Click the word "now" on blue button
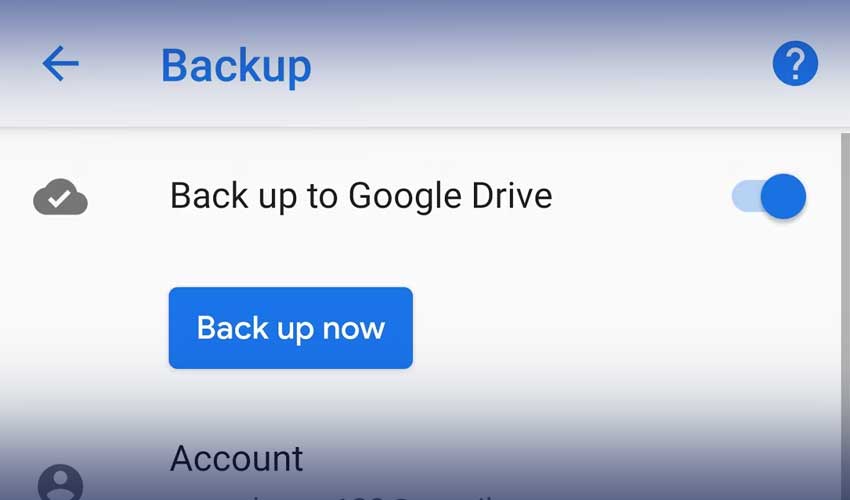 pos(353,329)
